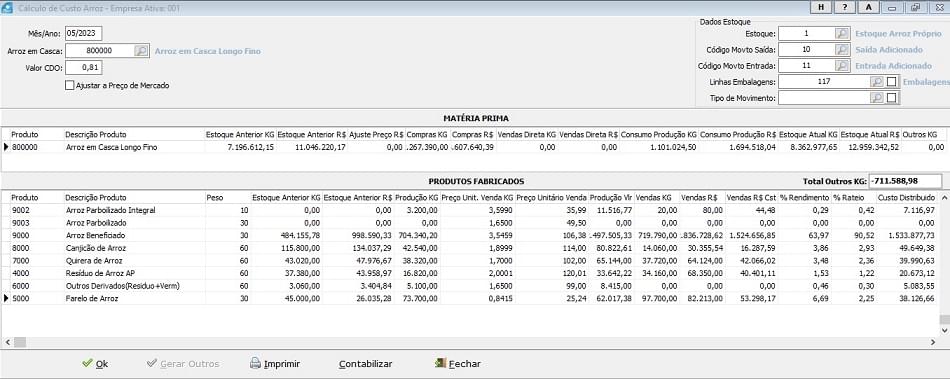Click the Compras KG column header
This screenshot has width=950, height=379.
pyautogui.click(x=428, y=134)
